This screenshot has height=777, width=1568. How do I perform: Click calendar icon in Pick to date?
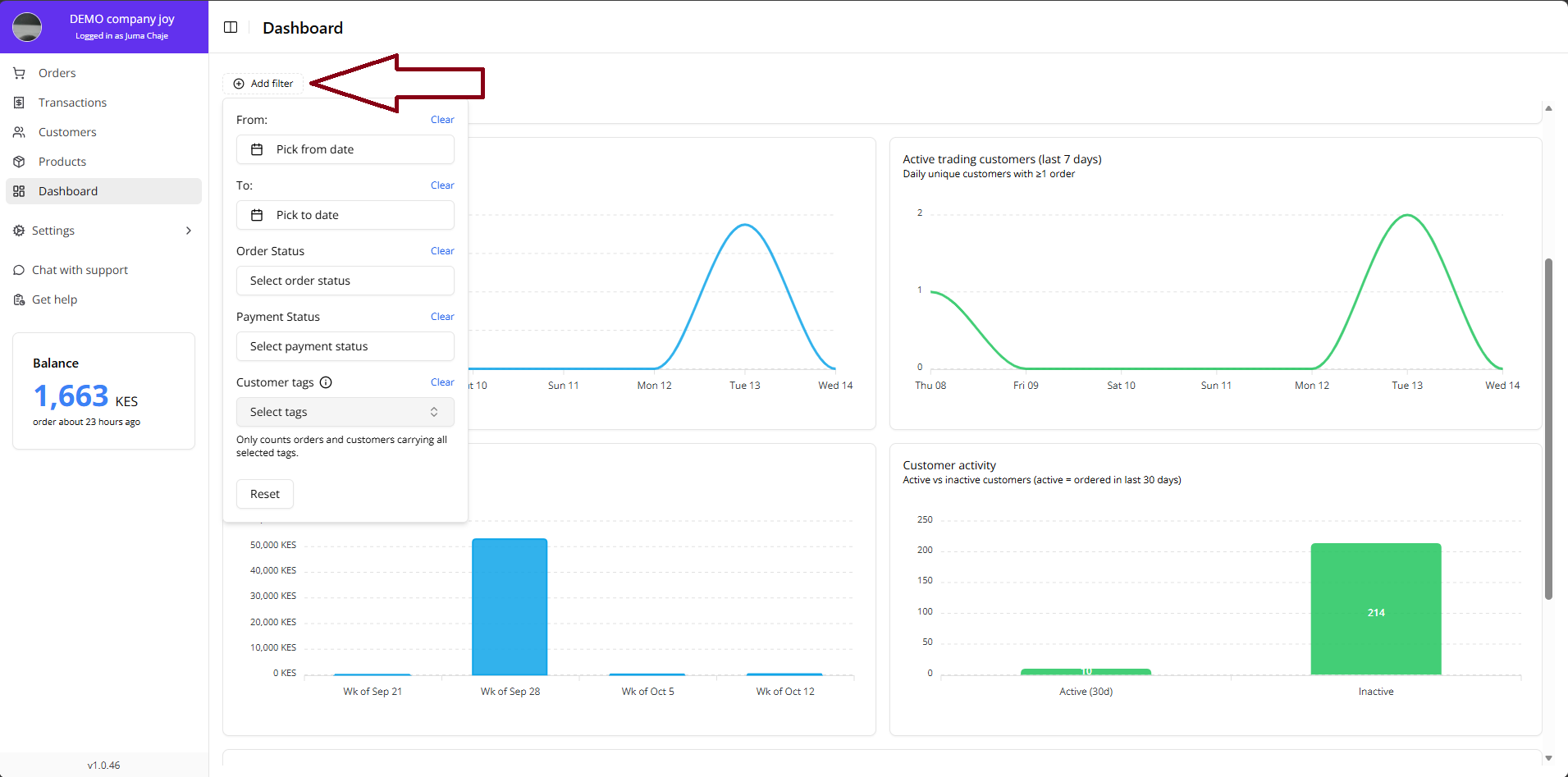tap(257, 215)
